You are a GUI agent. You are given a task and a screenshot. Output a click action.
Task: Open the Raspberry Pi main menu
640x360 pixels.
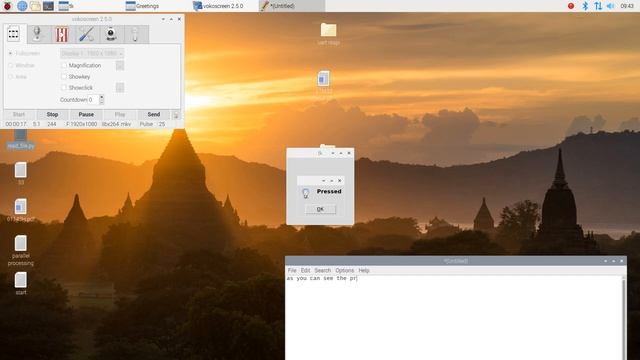[7, 6]
